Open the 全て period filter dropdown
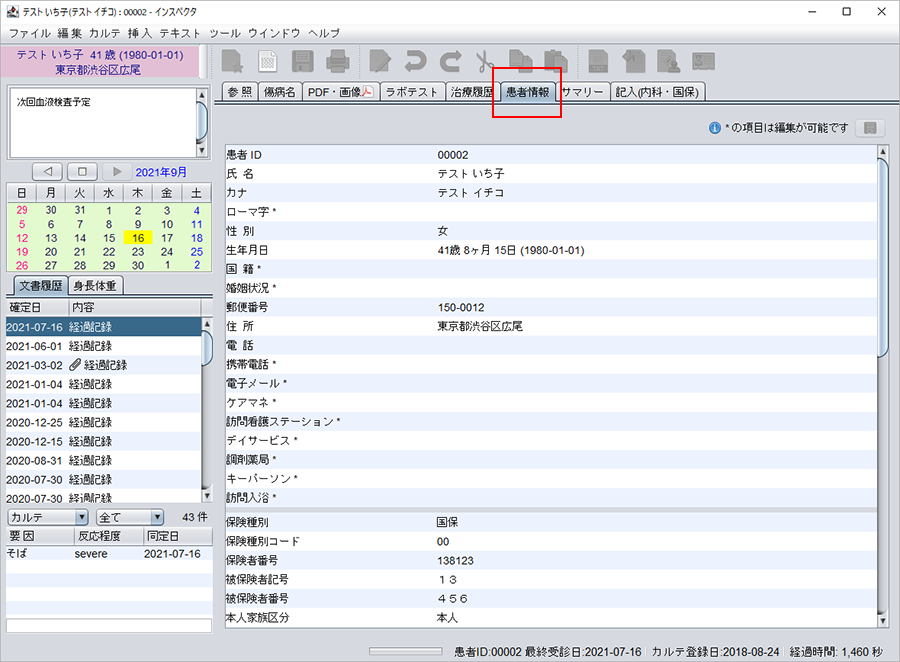Screen dimensions: 900x662 tap(129, 517)
